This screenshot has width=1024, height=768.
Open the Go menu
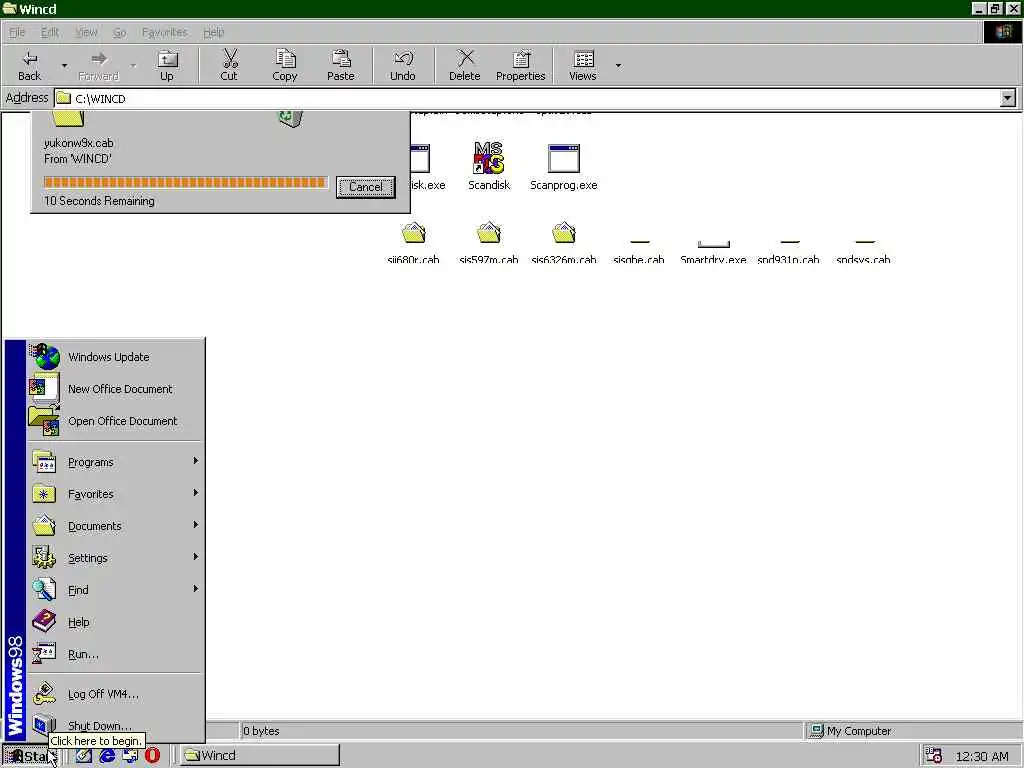119,32
